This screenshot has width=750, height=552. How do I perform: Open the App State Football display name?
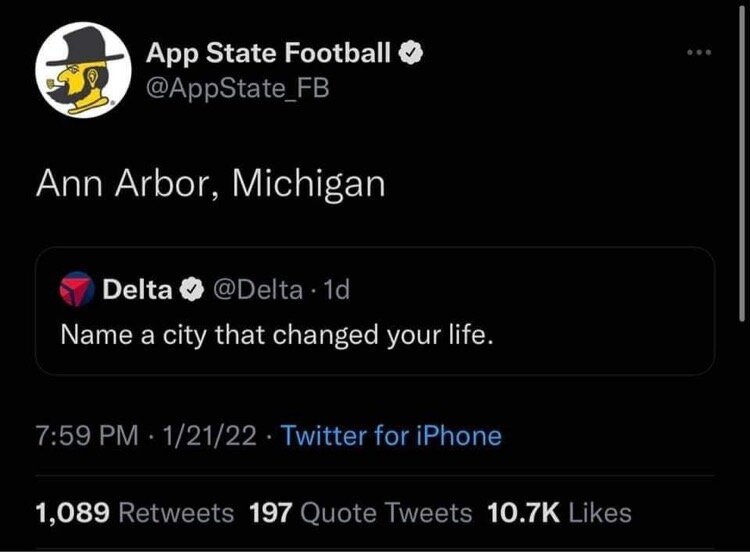click(x=269, y=53)
